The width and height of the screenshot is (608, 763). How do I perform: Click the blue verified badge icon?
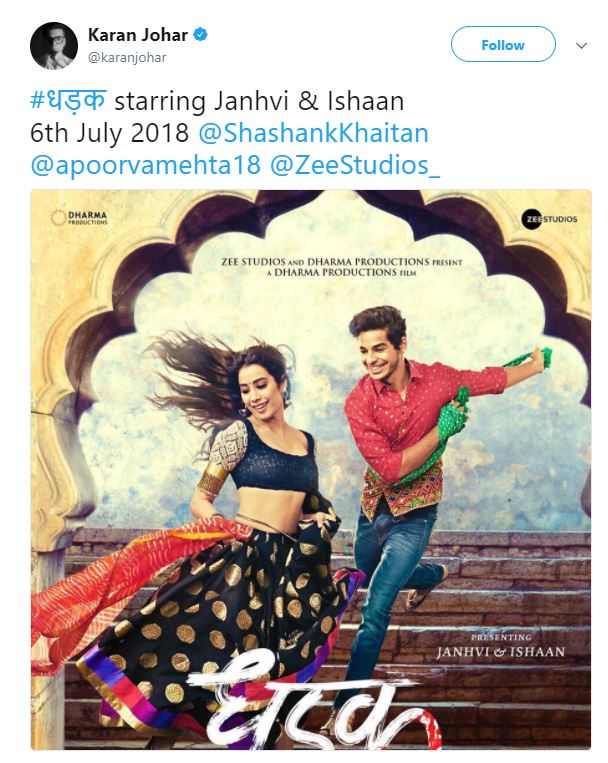pos(201,35)
